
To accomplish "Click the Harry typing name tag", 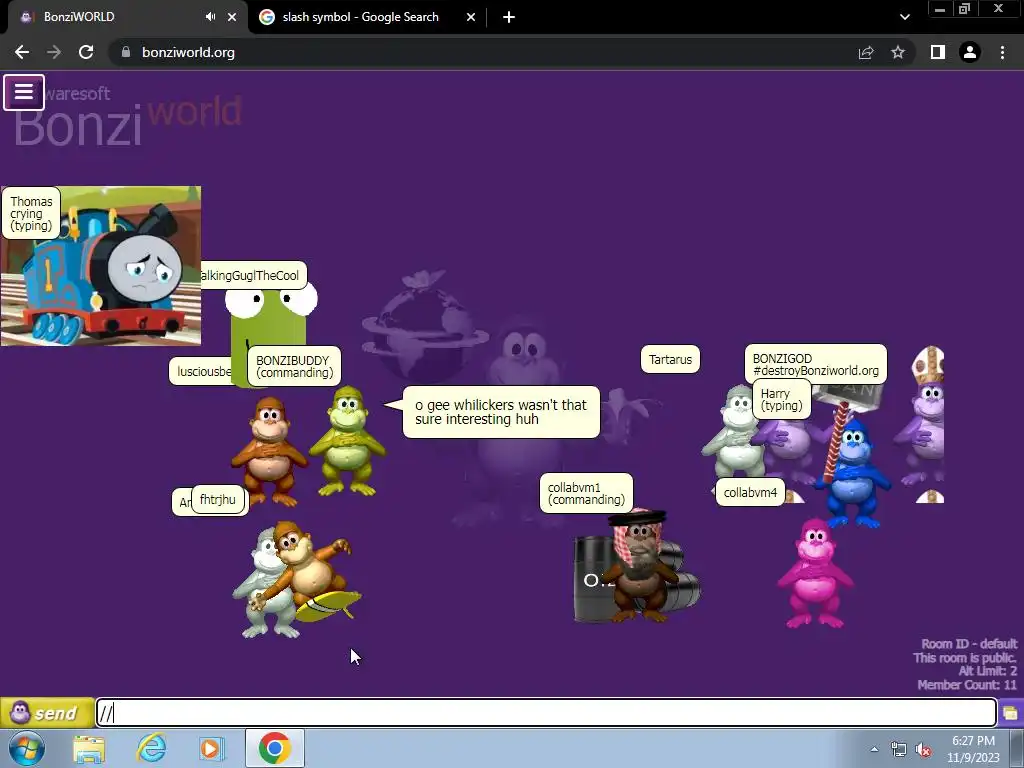I will pos(782,399).
